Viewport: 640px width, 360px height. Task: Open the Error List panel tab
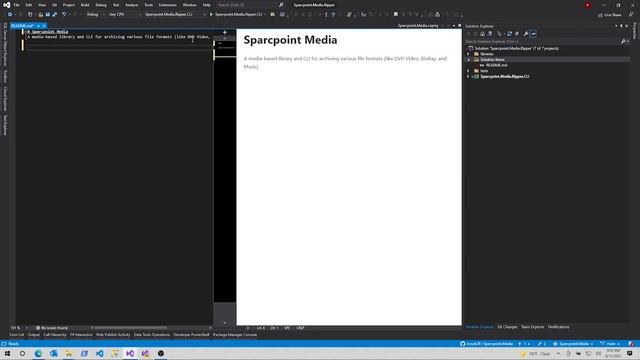click(x=17, y=335)
